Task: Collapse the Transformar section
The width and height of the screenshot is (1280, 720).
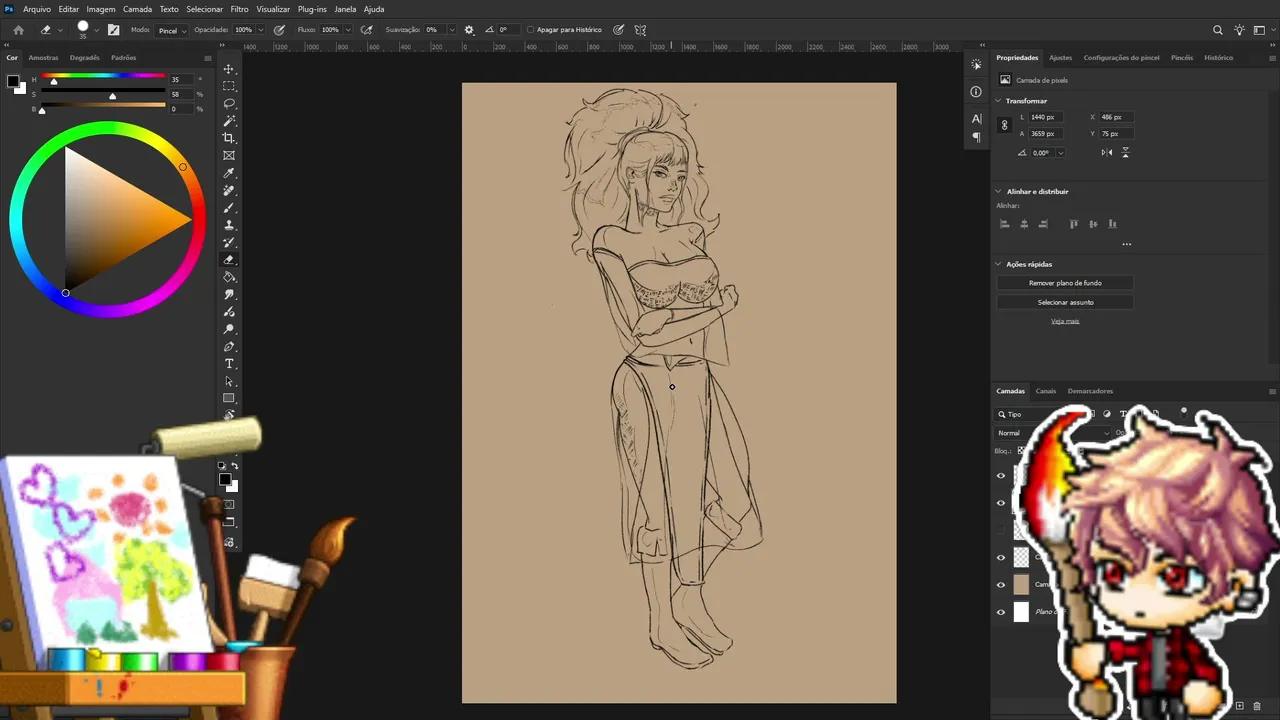Action: coord(998,101)
